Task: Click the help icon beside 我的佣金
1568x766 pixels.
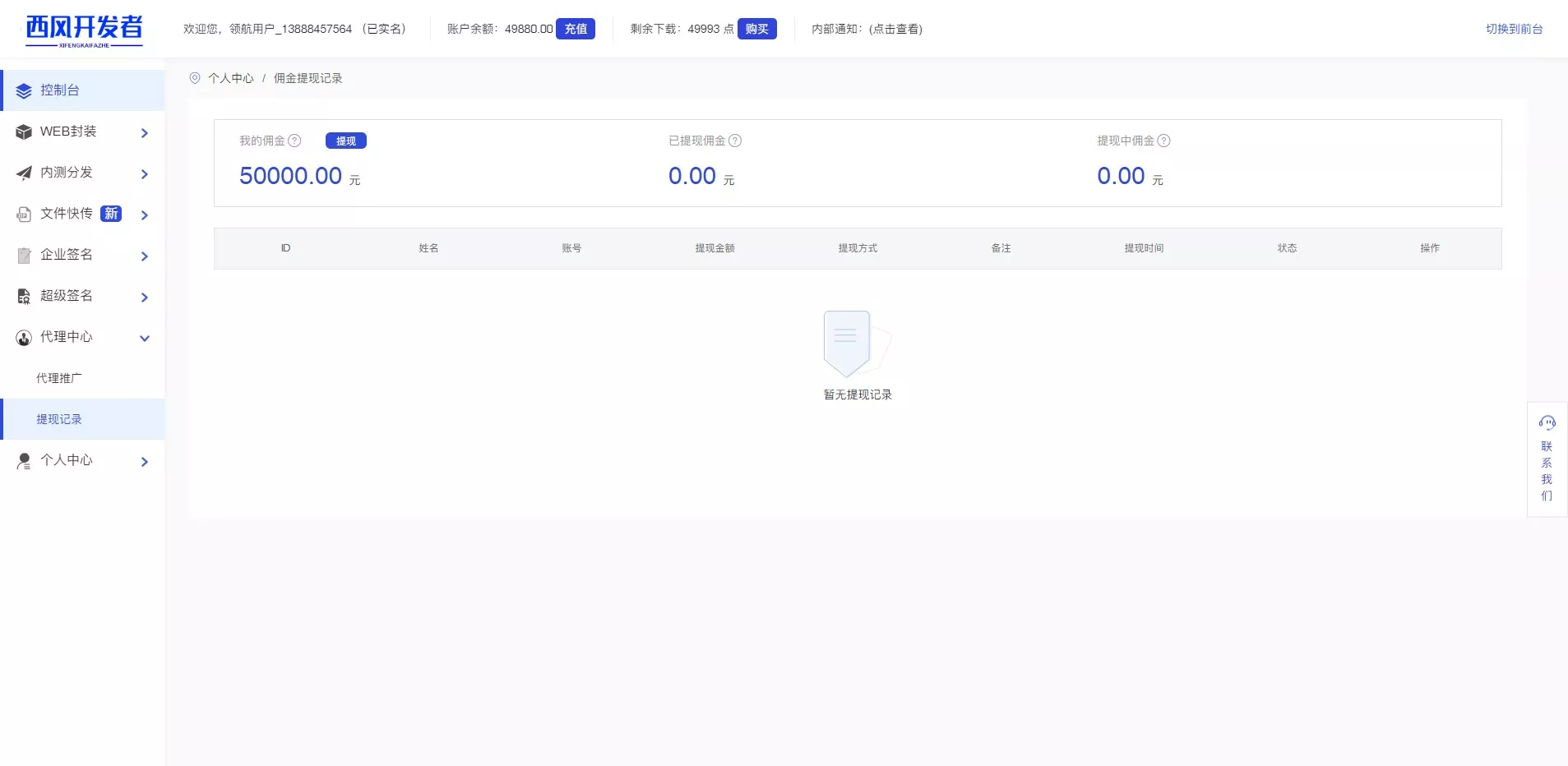Action: 294,141
